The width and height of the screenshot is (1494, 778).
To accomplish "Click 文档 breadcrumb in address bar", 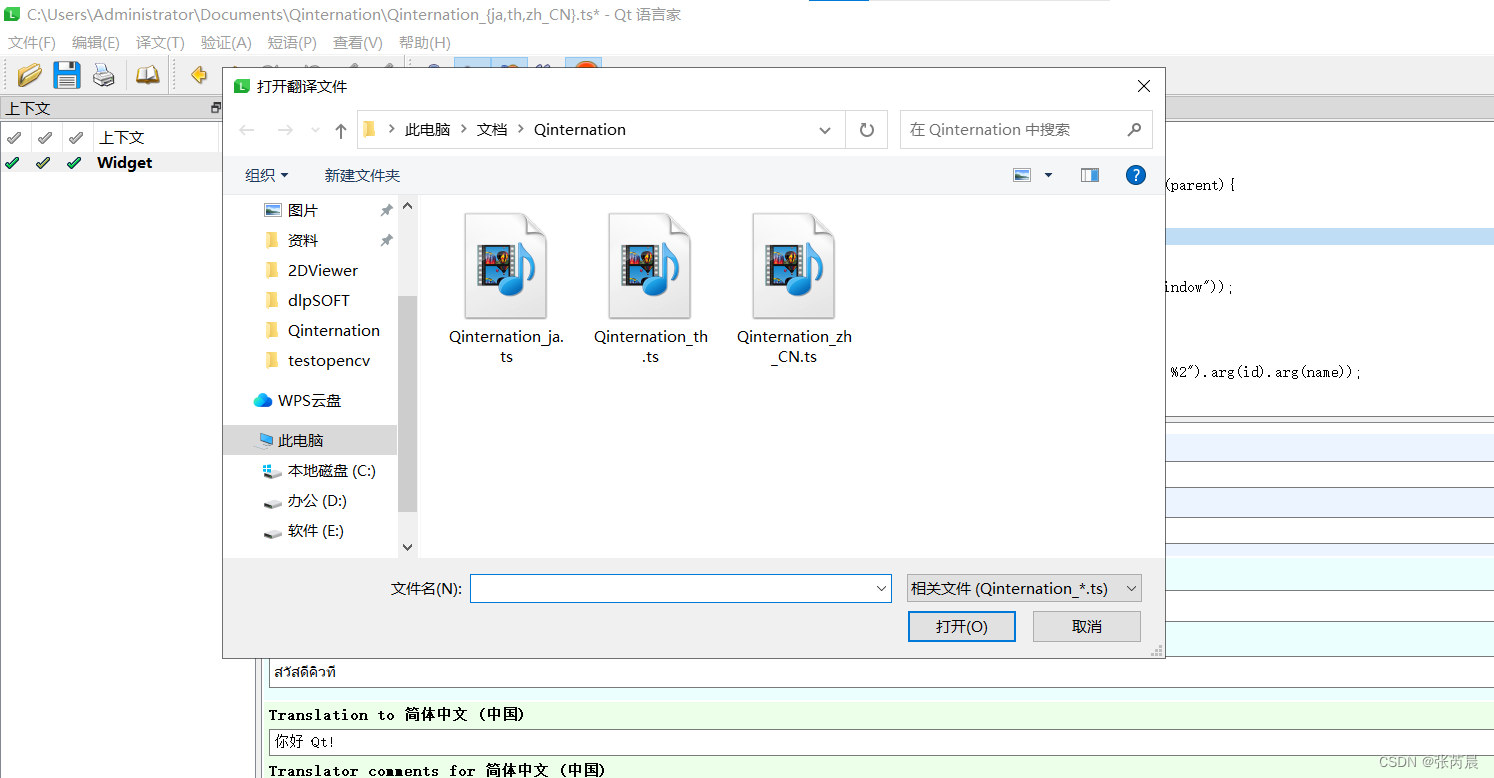I will pos(492,130).
